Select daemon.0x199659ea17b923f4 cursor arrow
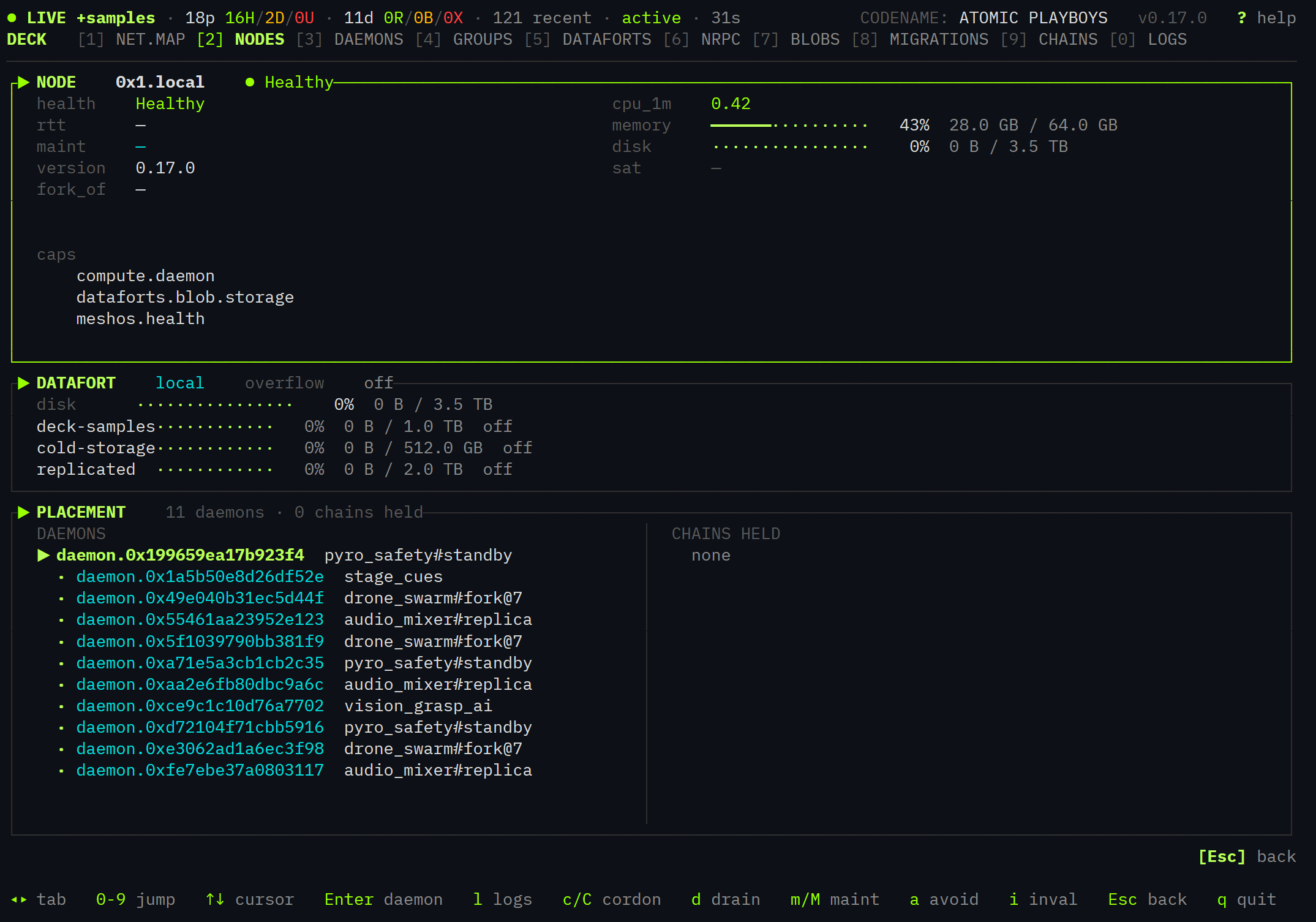Image resolution: width=1316 pixels, height=922 pixels. click(x=43, y=555)
